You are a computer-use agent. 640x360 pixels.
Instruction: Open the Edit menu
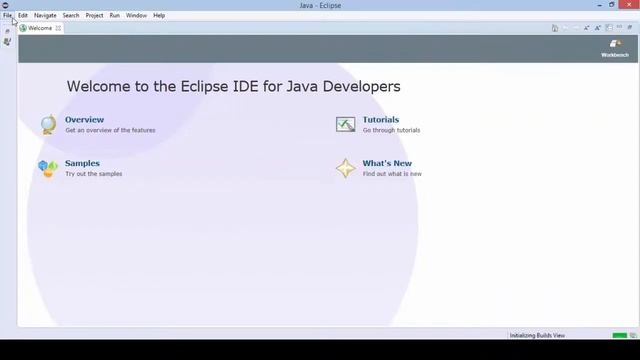tap(23, 16)
